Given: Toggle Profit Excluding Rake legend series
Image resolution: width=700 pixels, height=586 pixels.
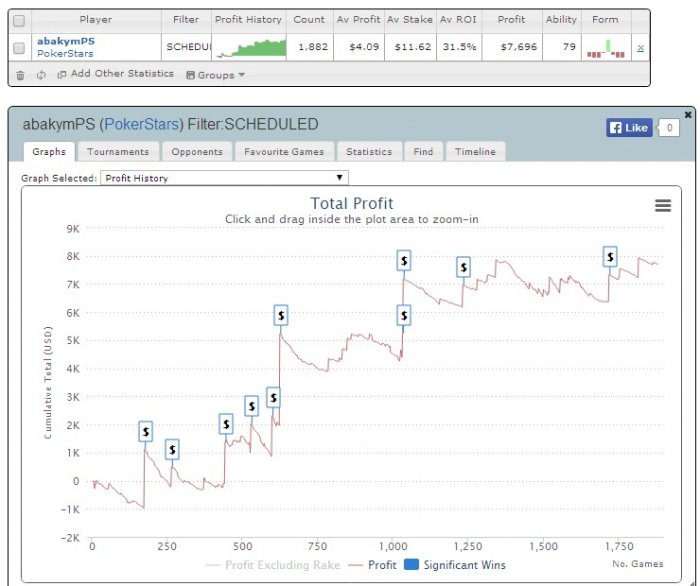Looking at the screenshot, I should click(x=273, y=565).
